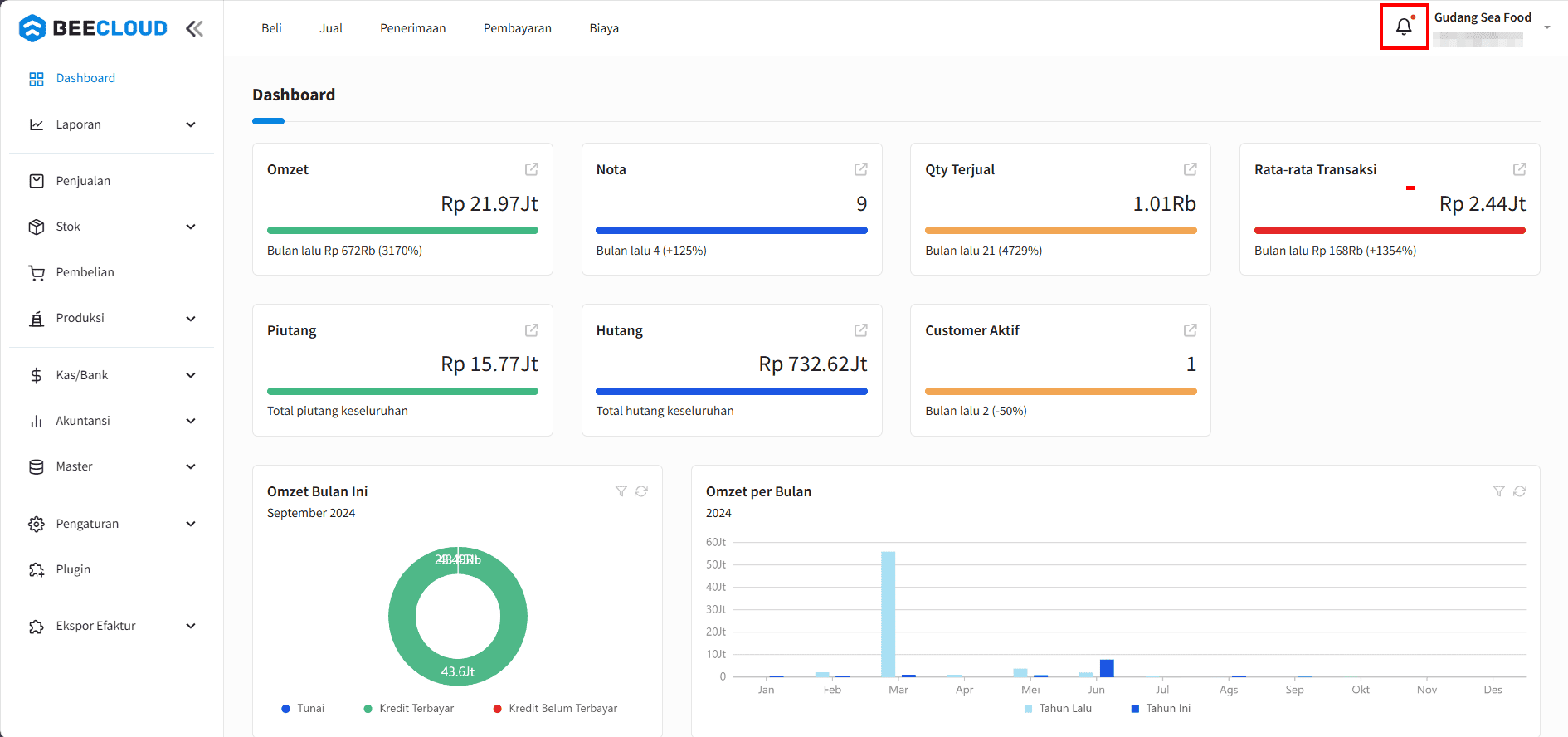Expand the Pengaturan menu chevron
This screenshot has height=737, width=1568.
tap(191, 524)
